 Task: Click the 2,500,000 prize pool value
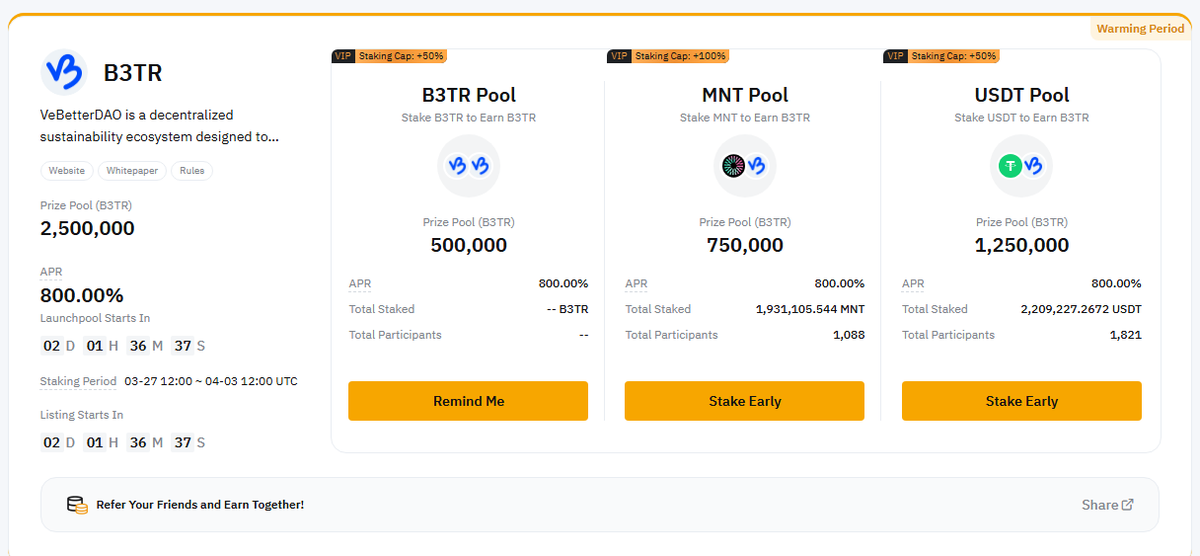click(87, 228)
